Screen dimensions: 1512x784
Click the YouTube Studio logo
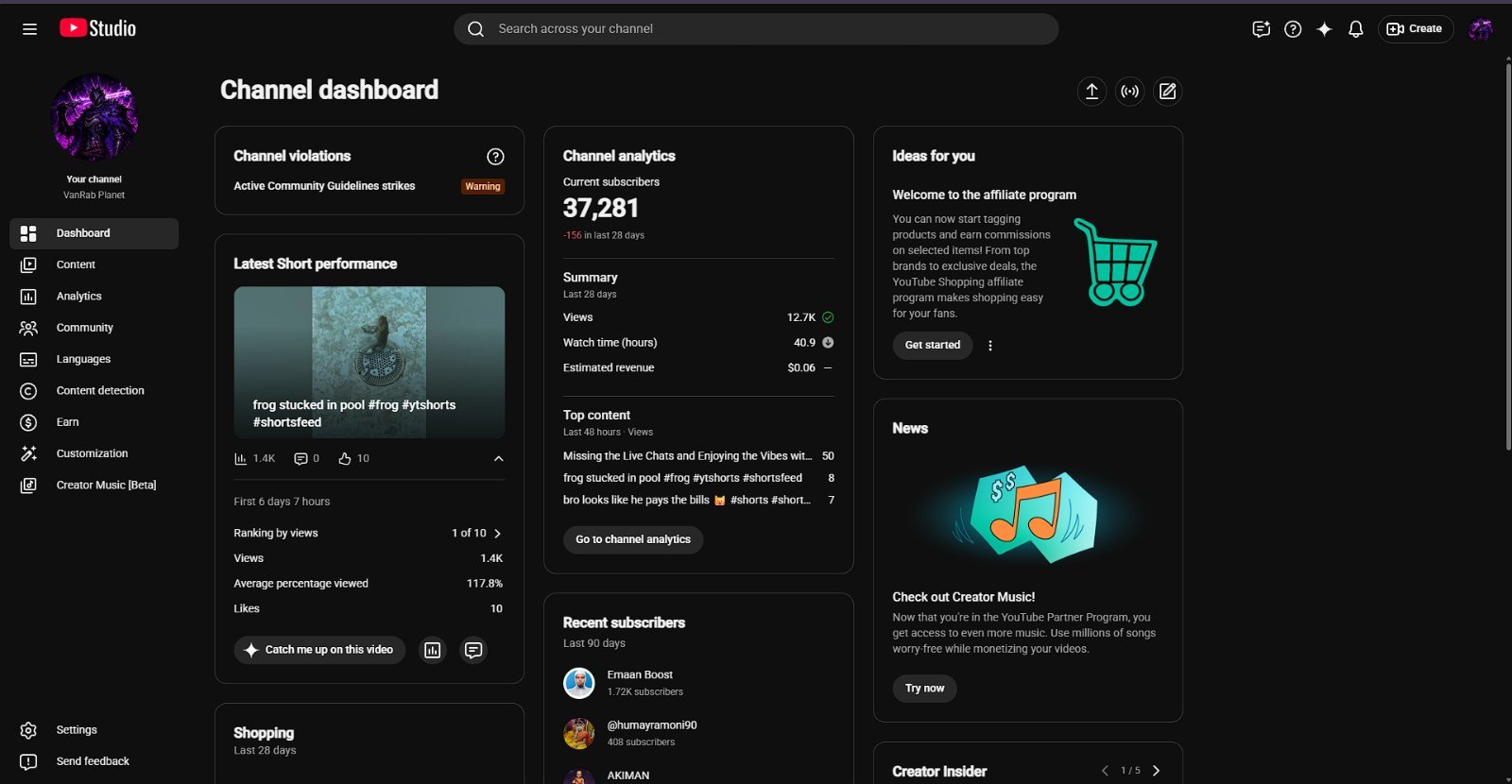pos(98,28)
